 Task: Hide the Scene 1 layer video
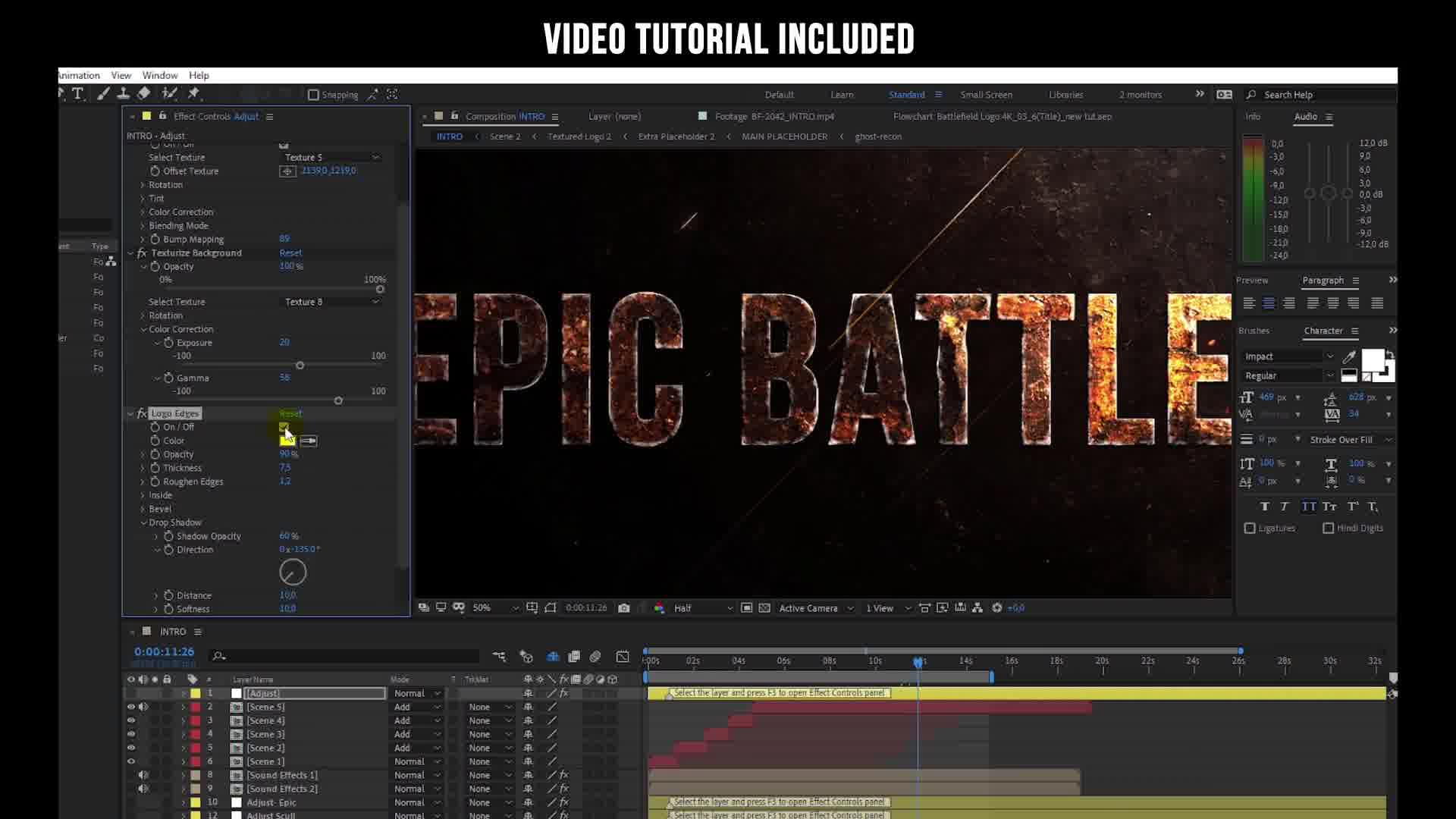130,761
